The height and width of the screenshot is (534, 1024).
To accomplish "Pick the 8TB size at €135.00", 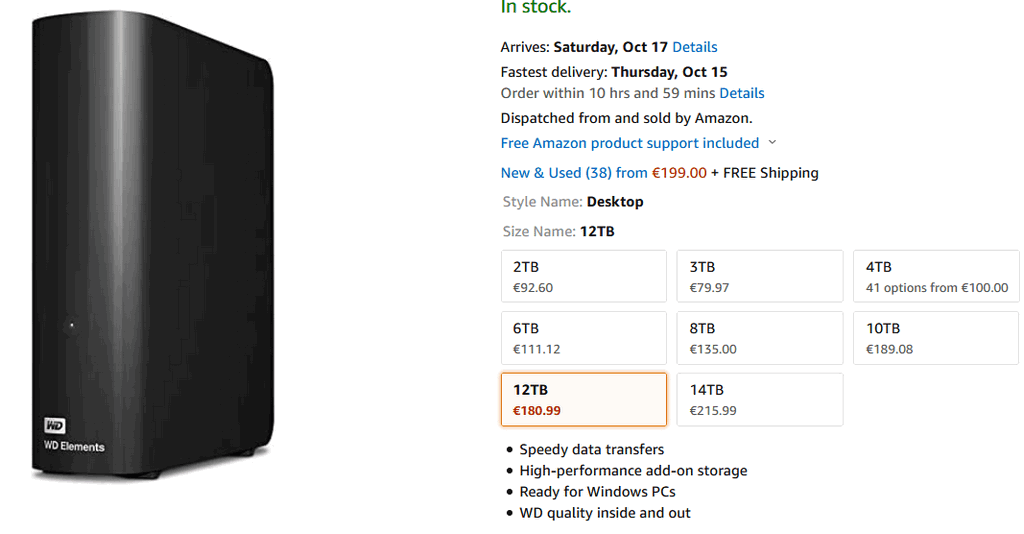I will pos(760,338).
